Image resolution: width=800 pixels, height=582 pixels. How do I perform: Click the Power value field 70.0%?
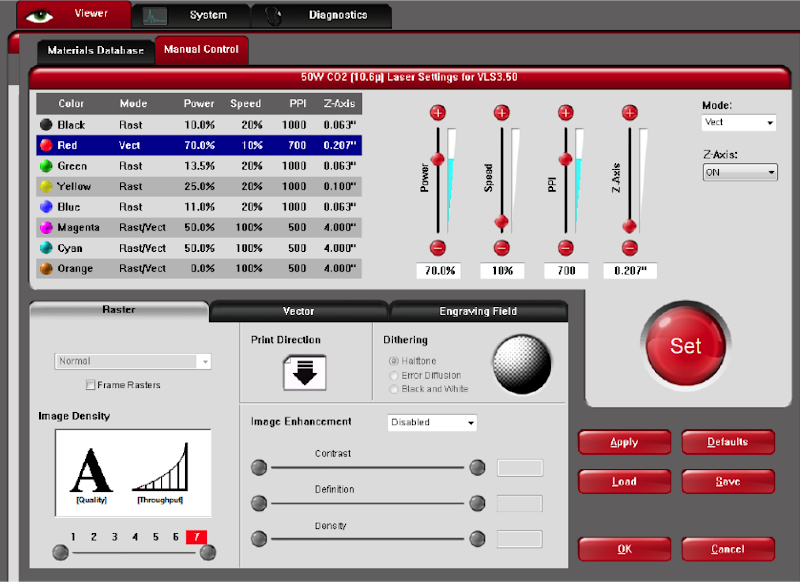click(x=439, y=271)
